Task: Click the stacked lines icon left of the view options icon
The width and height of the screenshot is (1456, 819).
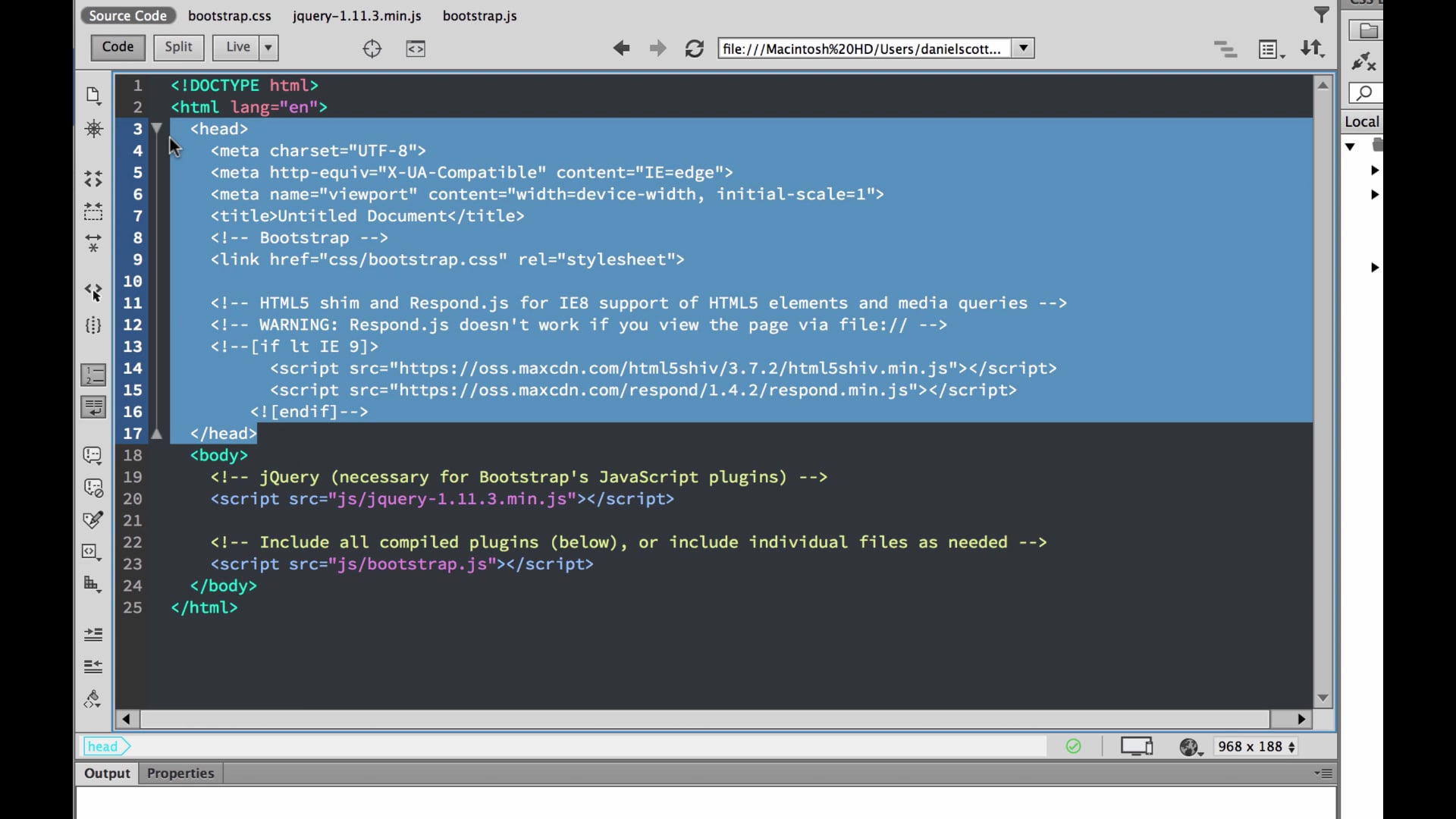Action: tap(1225, 49)
